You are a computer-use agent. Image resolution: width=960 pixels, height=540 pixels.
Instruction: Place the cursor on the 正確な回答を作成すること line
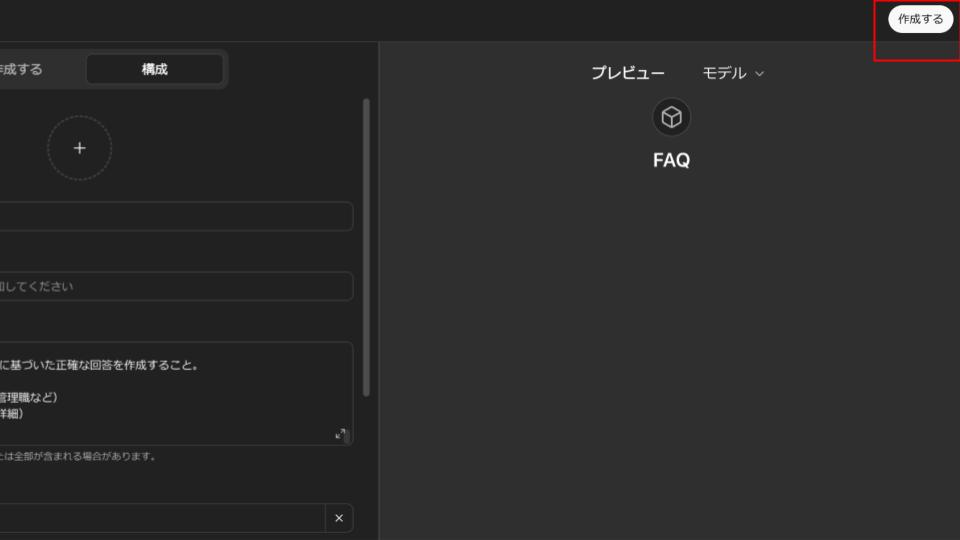click(x=100, y=365)
